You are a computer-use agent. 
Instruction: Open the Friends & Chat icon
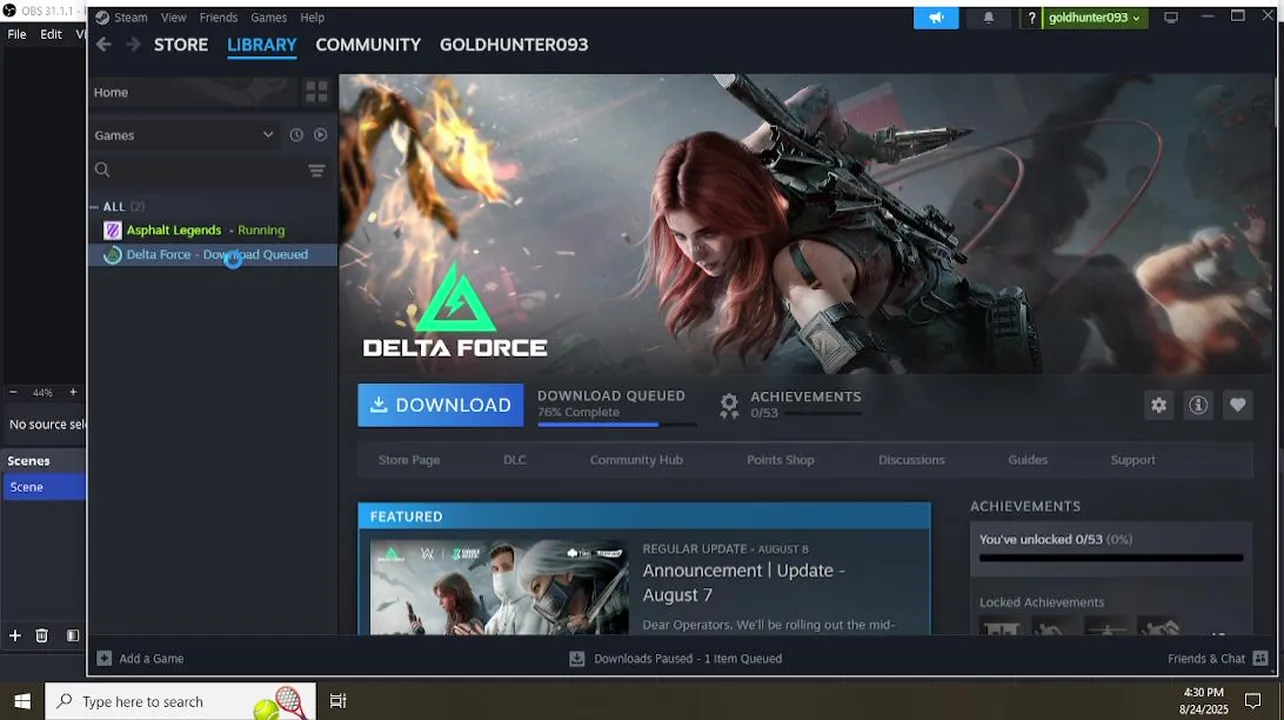[x=1260, y=658]
